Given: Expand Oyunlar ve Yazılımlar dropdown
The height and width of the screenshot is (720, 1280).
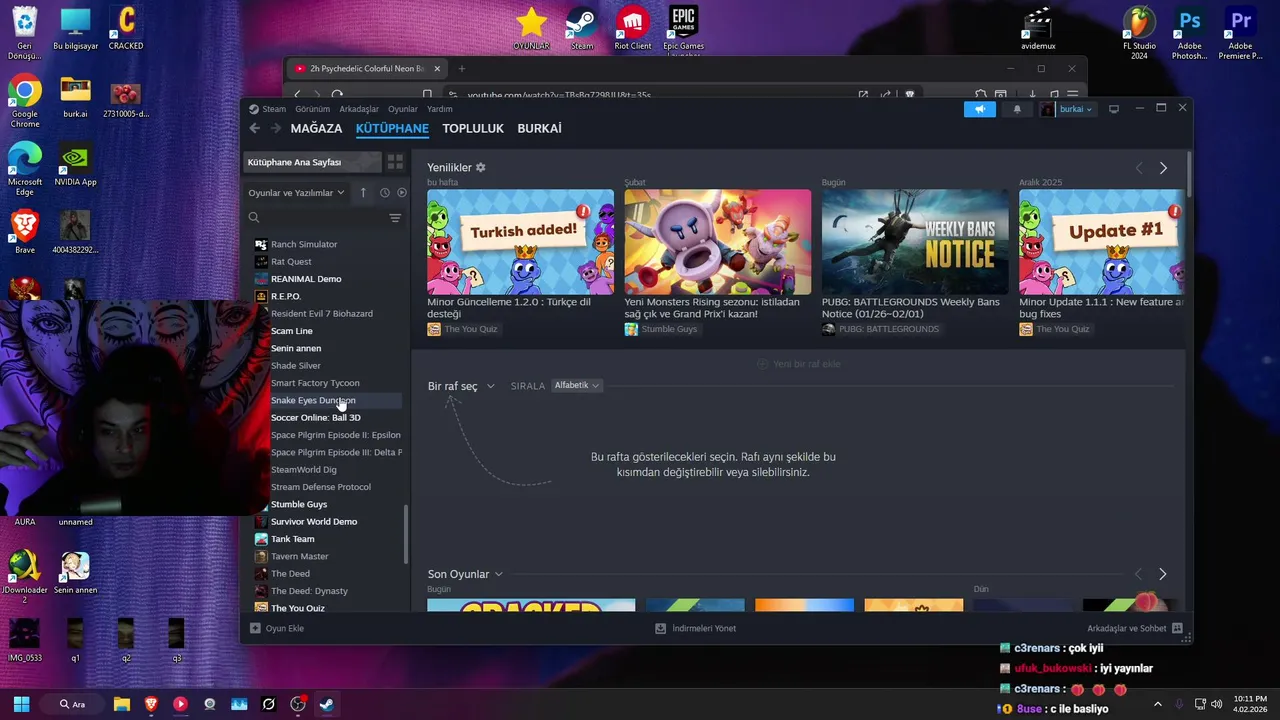Looking at the screenshot, I should (296, 192).
